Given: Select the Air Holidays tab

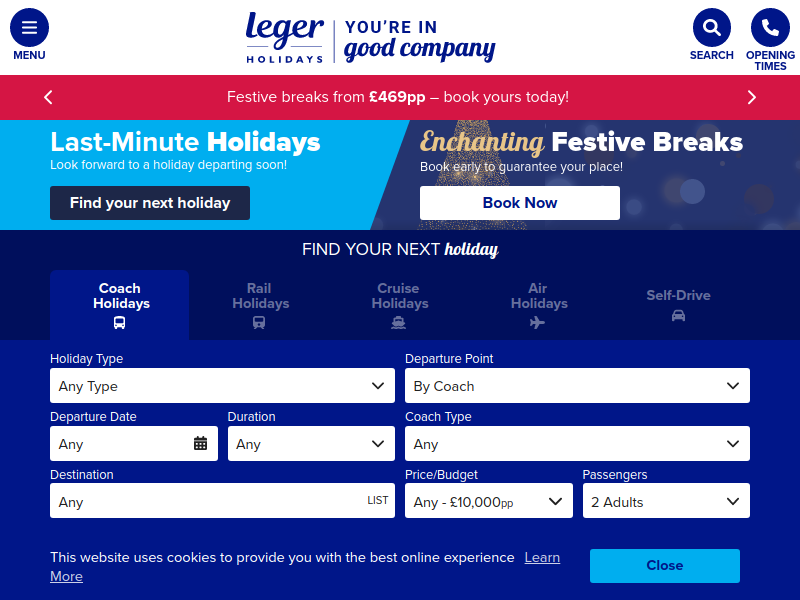Looking at the screenshot, I should click(539, 305).
